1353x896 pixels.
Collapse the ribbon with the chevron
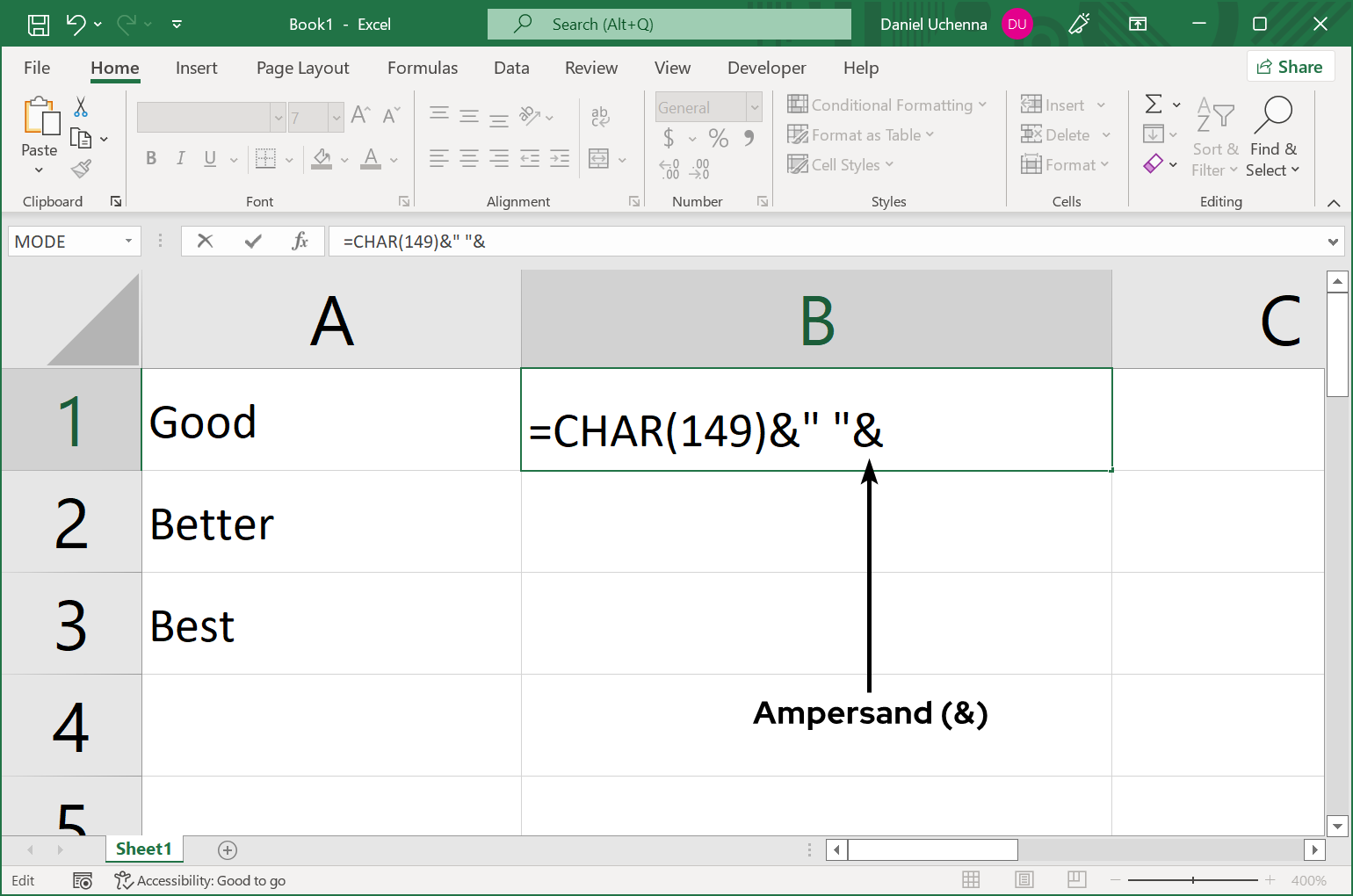1334,203
